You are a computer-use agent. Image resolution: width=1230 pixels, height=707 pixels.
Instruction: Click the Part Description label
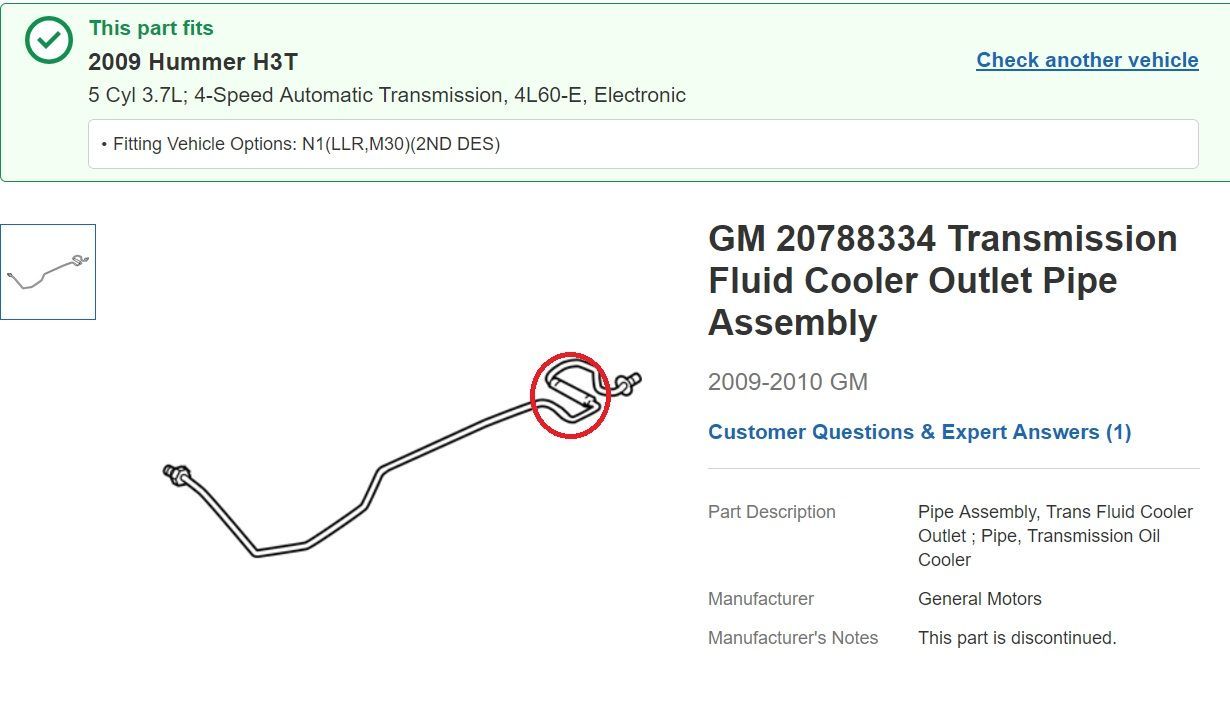pyautogui.click(x=771, y=512)
